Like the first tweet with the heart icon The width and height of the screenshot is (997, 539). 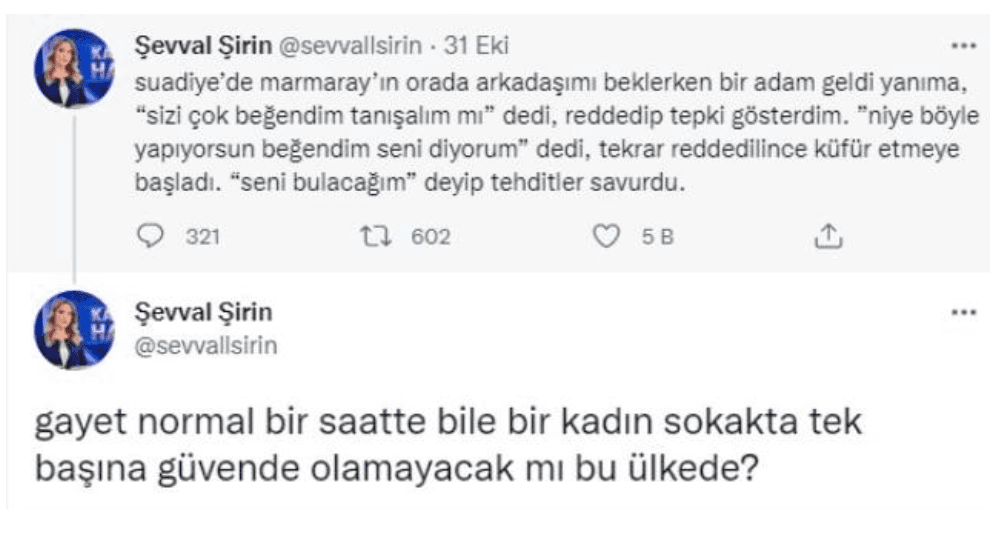(604, 237)
